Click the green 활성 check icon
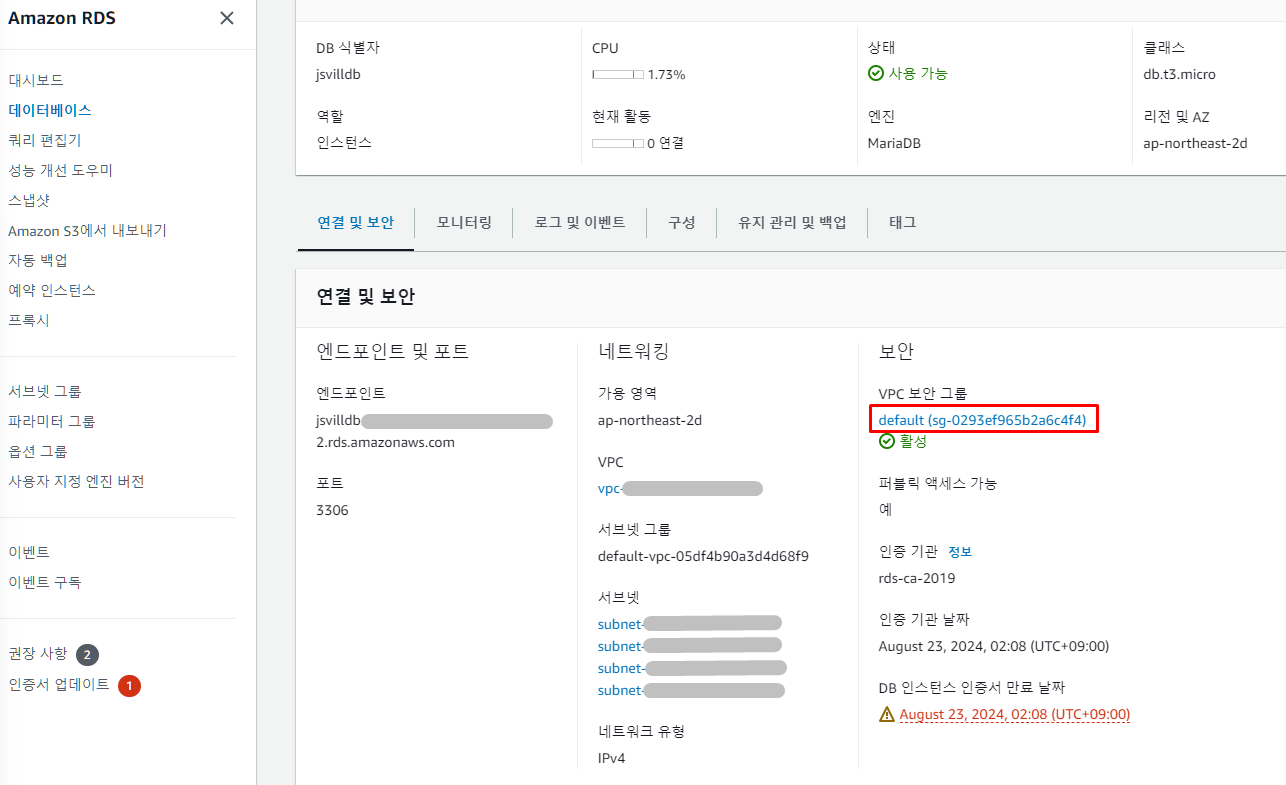The width and height of the screenshot is (1286, 785). click(x=886, y=441)
